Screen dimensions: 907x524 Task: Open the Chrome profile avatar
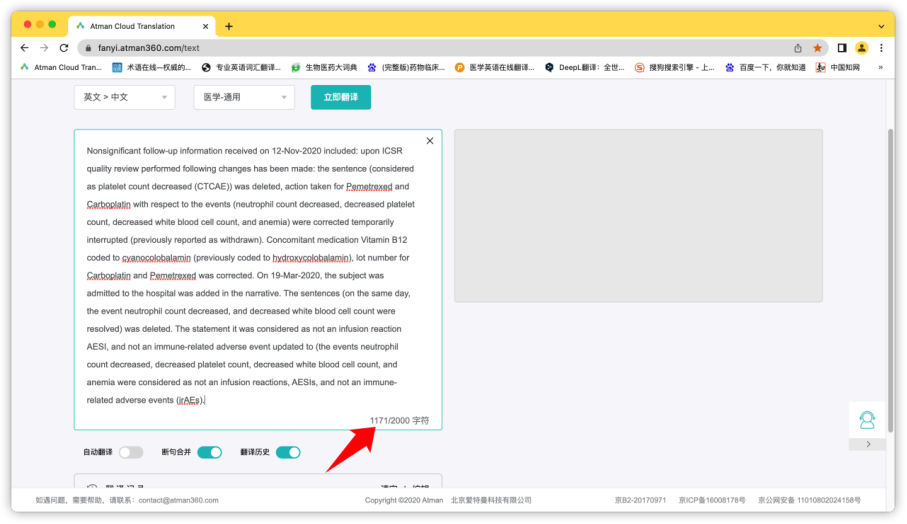tap(861, 48)
